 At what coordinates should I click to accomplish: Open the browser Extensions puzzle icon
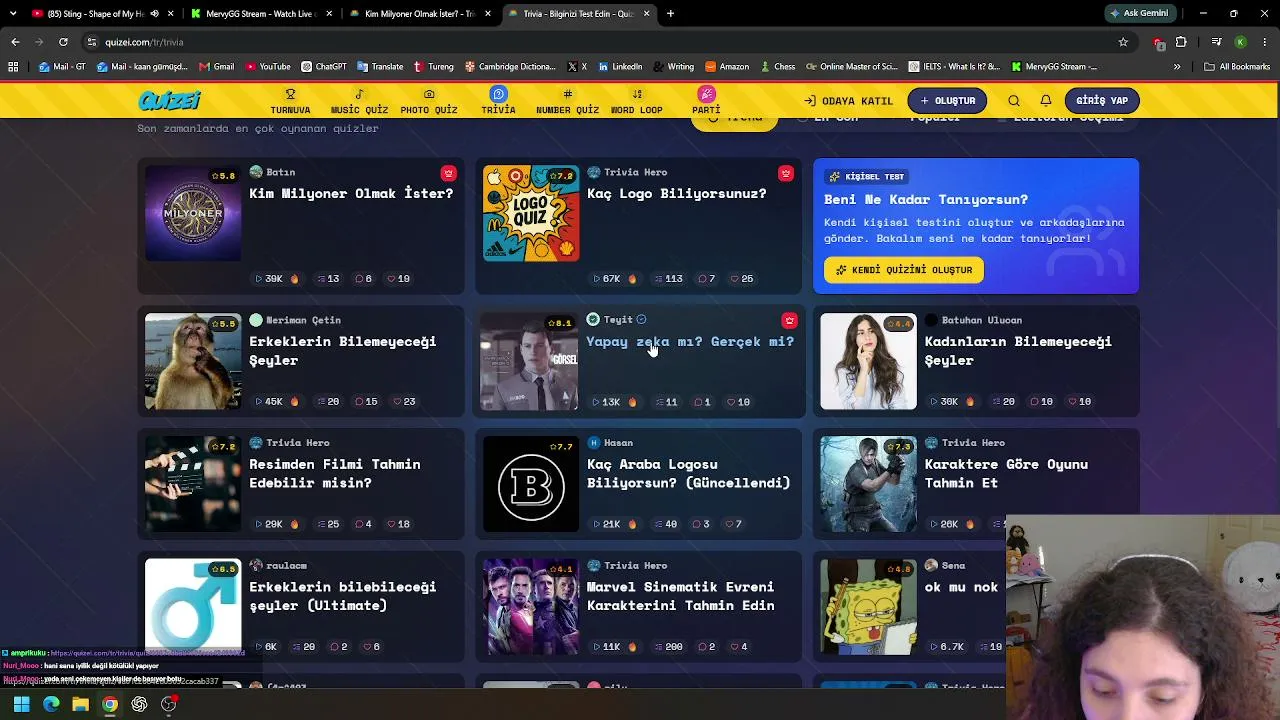pyautogui.click(x=1181, y=42)
